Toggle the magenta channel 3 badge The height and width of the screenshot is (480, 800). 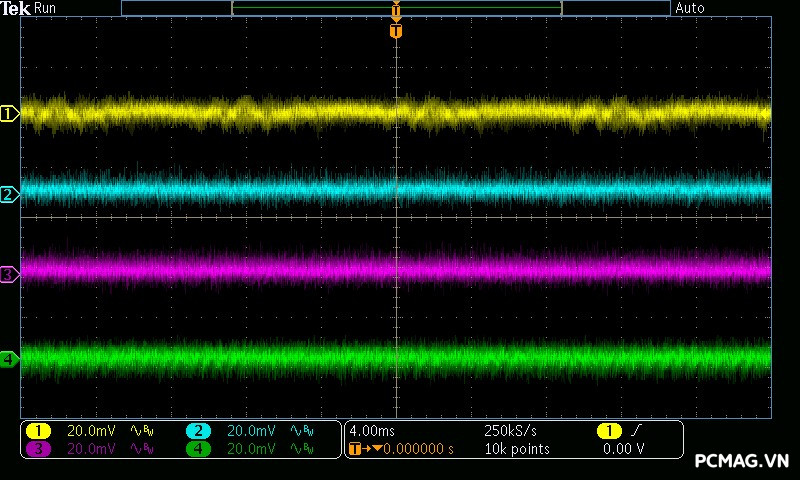pyautogui.click(x=38, y=449)
